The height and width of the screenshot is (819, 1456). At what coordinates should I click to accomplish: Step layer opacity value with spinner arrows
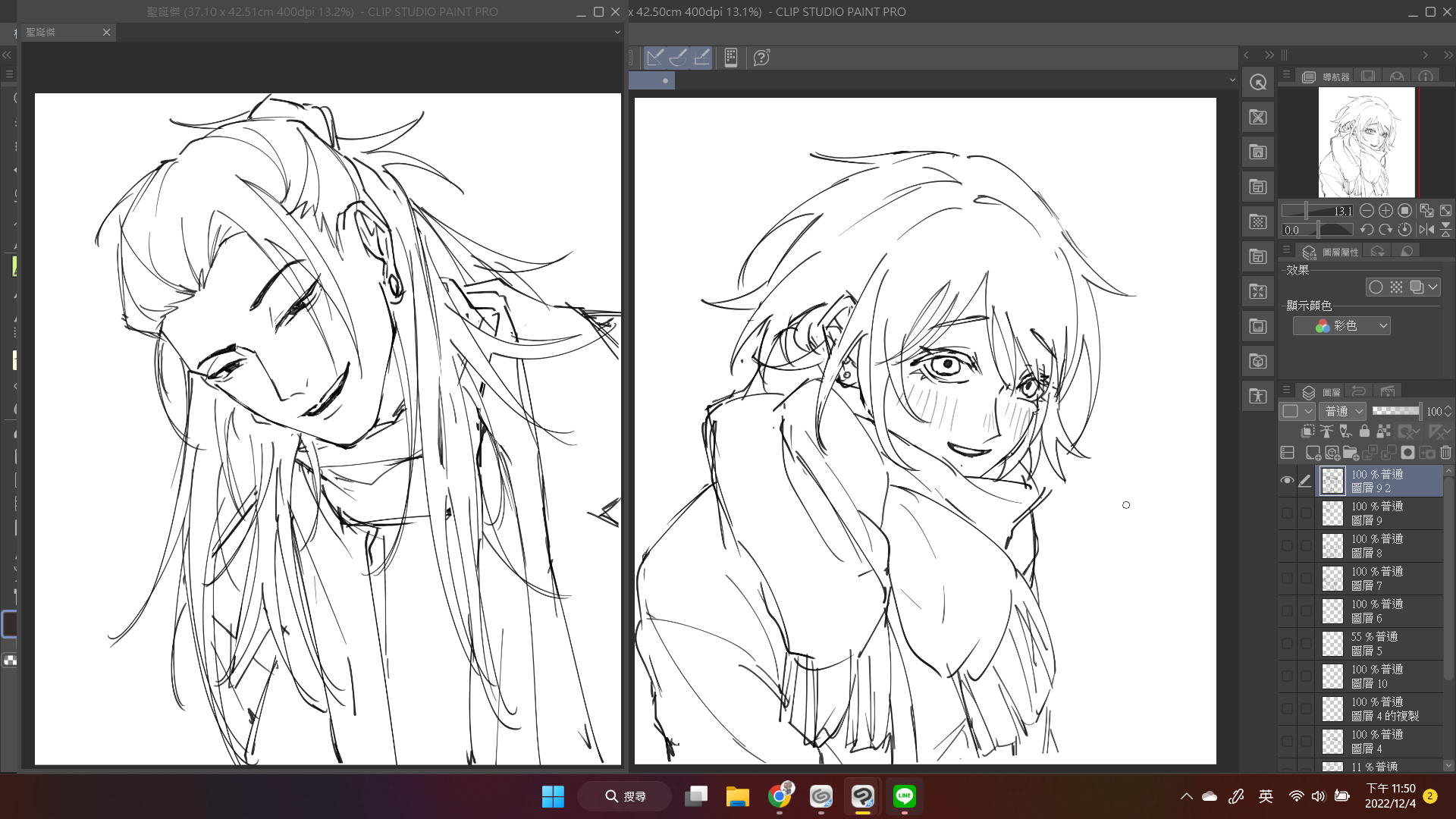1448,411
